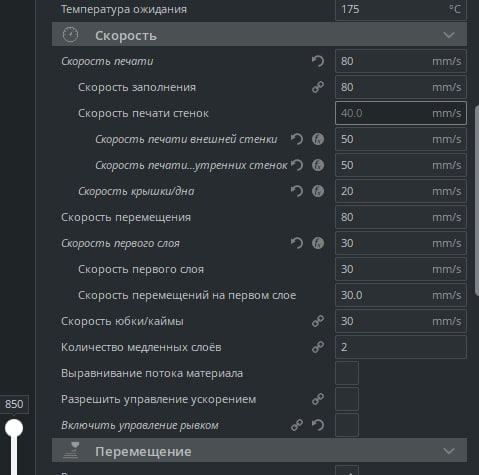Screen dimensions: 479x475
Task: Enable Выравнивание потока материала checkbox
Action: [x=347, y=373]
